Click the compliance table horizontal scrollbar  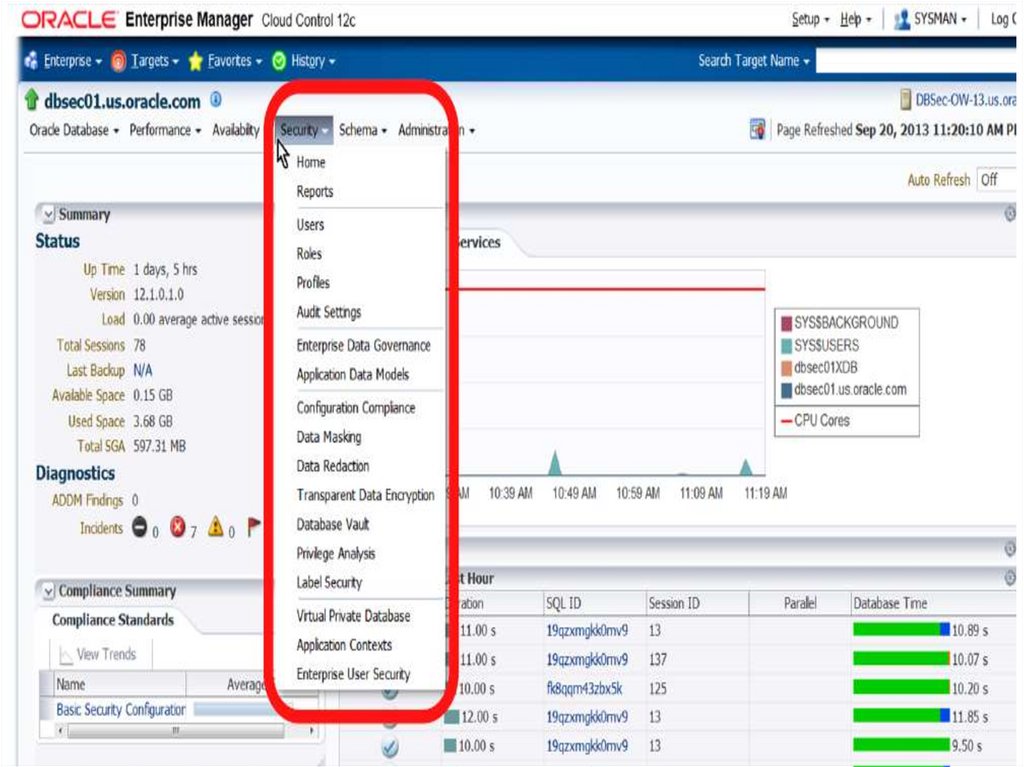[178, 730]
